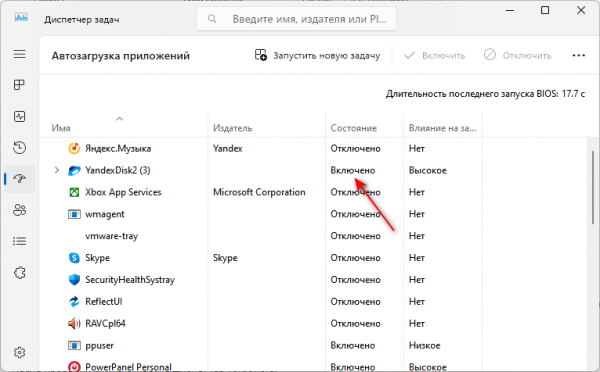Click the PowerPanel Personal icon

(x=74, y=367)
